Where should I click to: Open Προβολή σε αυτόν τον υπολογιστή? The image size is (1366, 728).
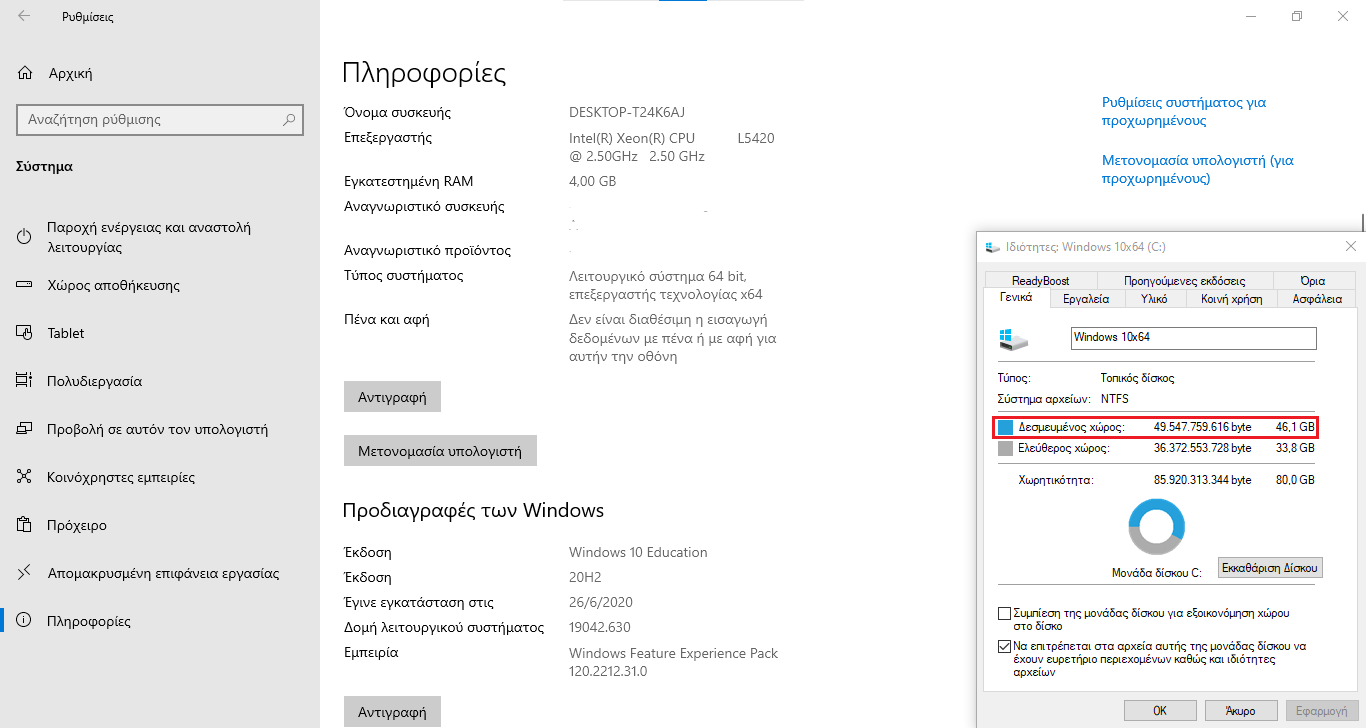pos(160,429)
